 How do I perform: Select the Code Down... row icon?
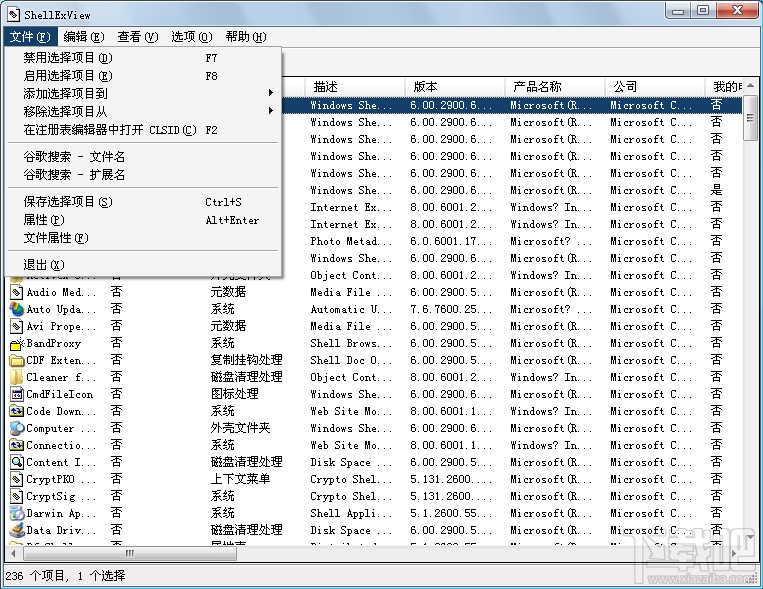tap(17, 411)
